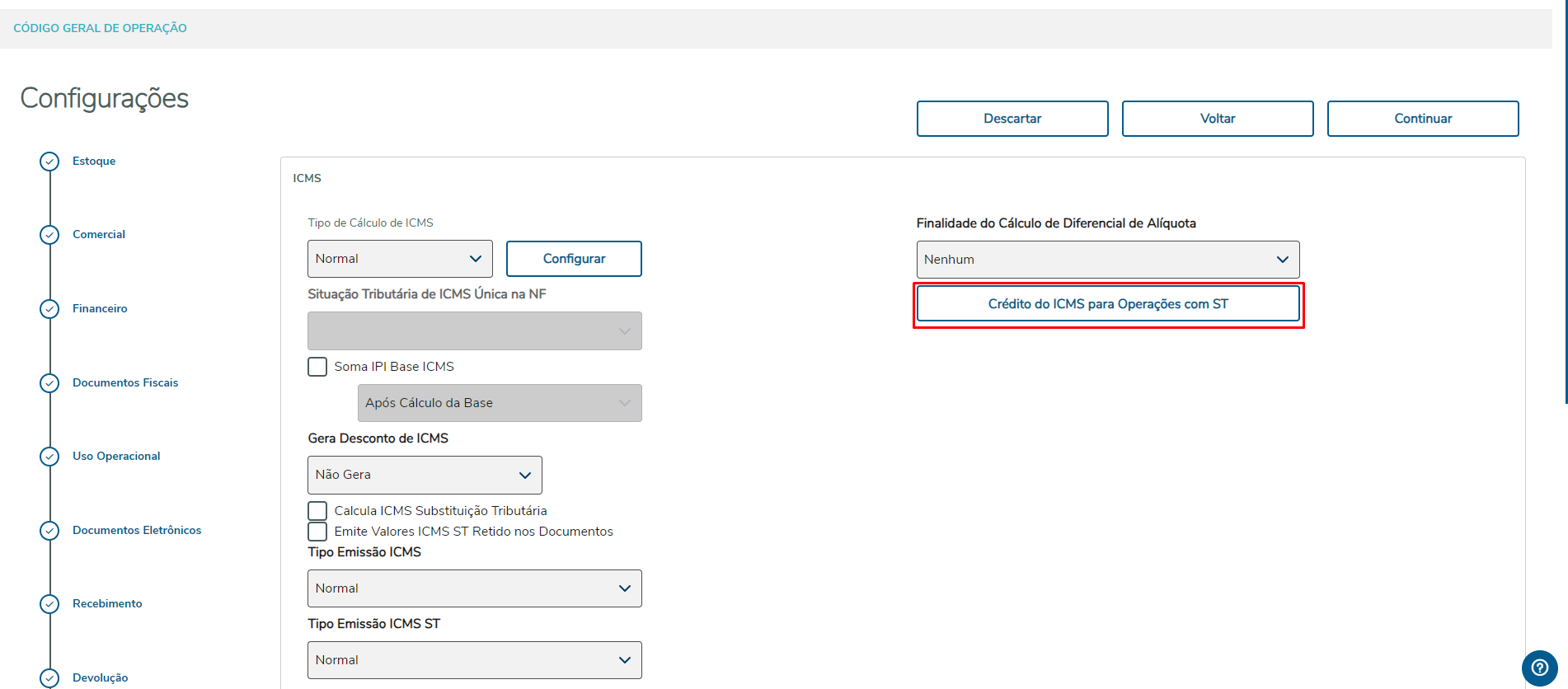This screenshot has height=689, width=1568.
Task: Go to the Devolução step label
Action: (x=101, y=677)
